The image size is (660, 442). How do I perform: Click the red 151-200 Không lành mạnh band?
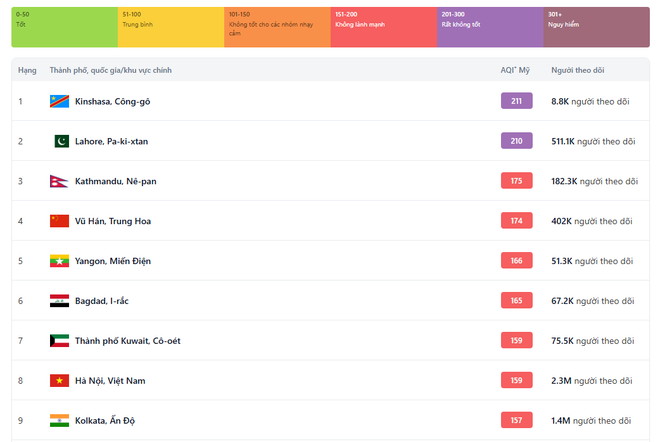tap(384, 27)
